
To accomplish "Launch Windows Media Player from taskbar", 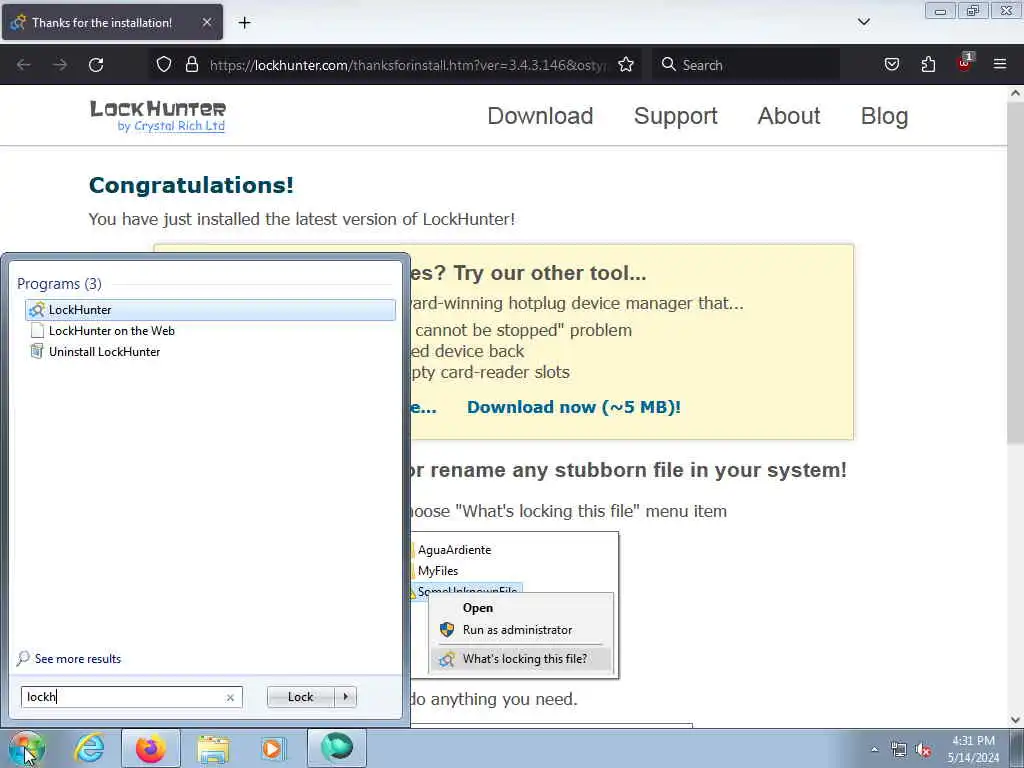I will (x=272, y=749).
